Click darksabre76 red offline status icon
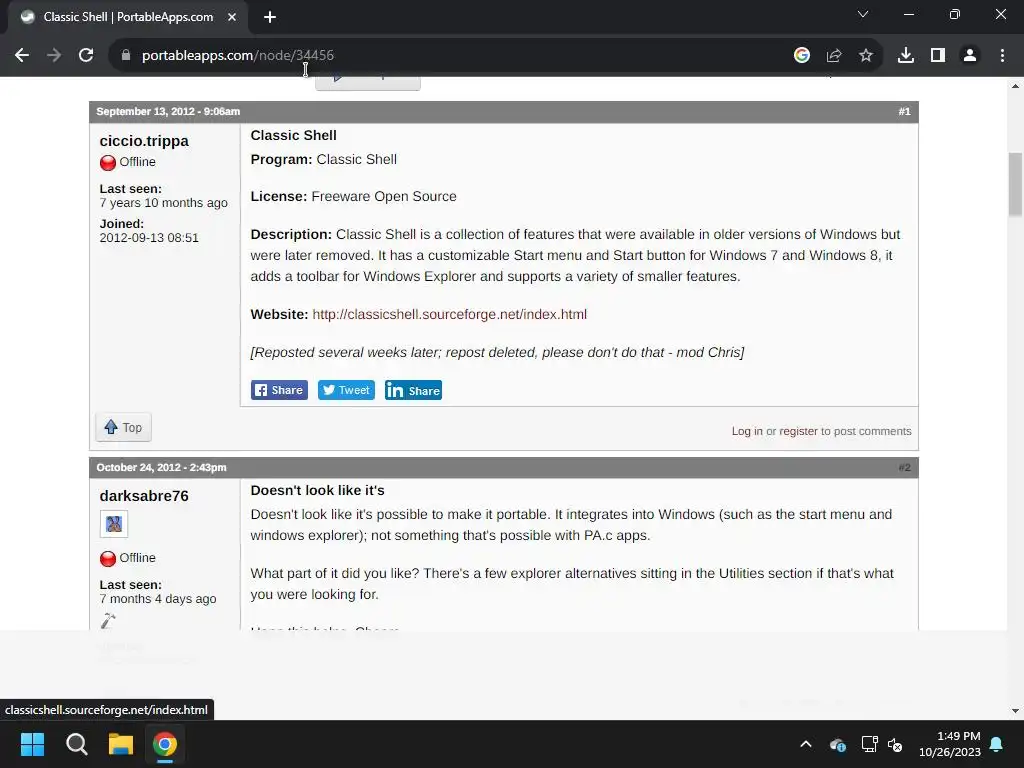The width and height of the screenshot is (1024, 768). [108, 558]
